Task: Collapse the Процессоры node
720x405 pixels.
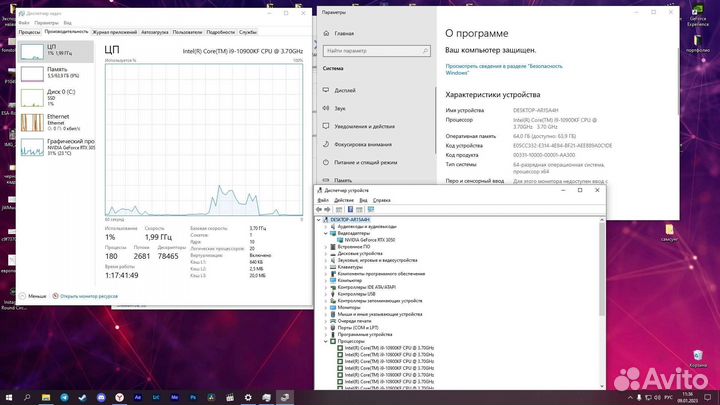Action: (326, 342)
